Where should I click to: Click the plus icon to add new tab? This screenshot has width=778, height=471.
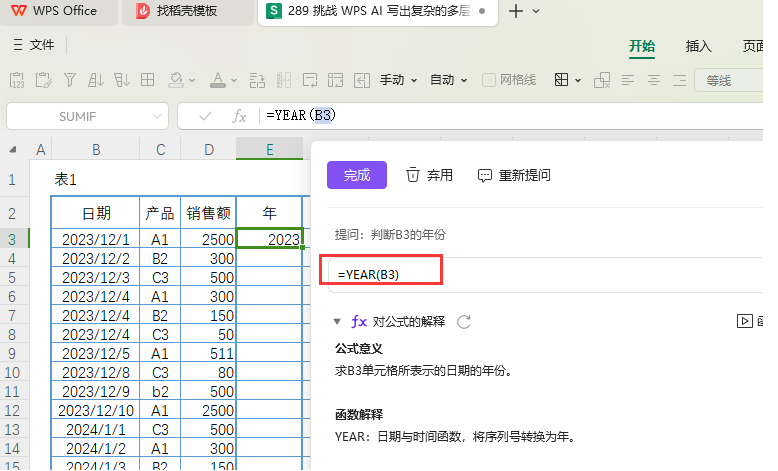pyautogui.click(x=516, y=11)
